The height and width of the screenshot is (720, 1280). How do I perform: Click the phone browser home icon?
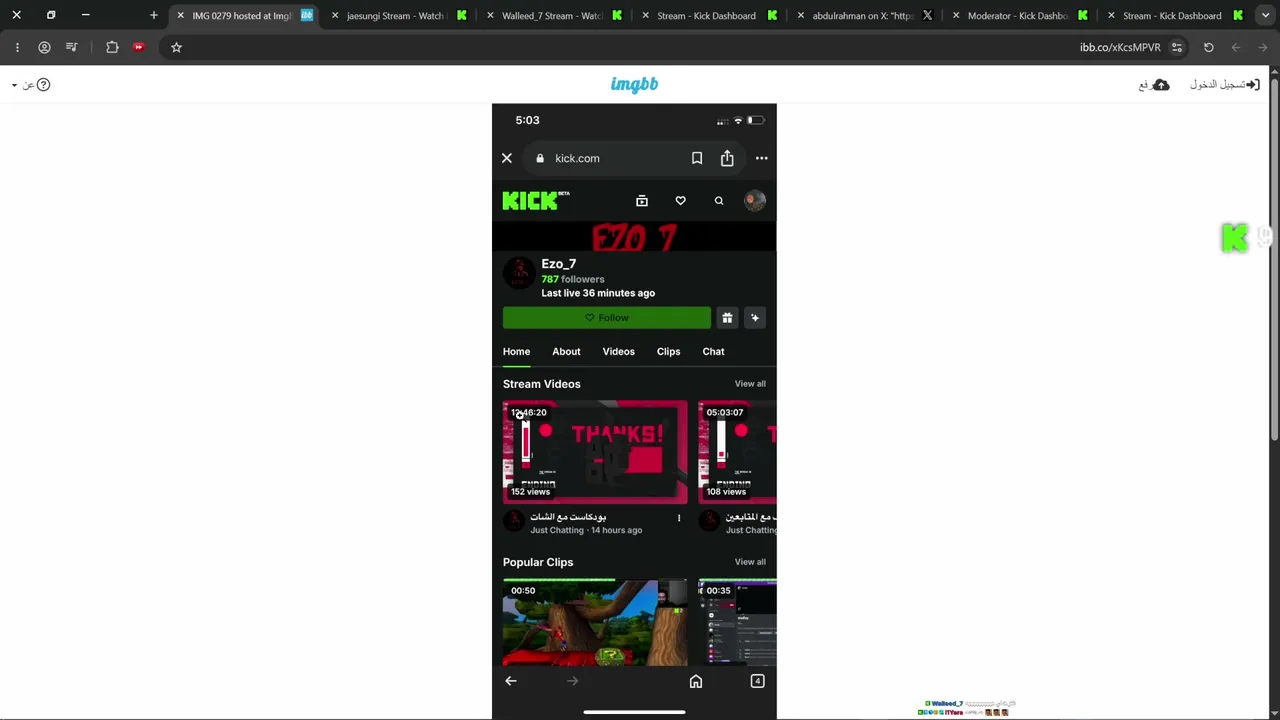coord(696,681)
